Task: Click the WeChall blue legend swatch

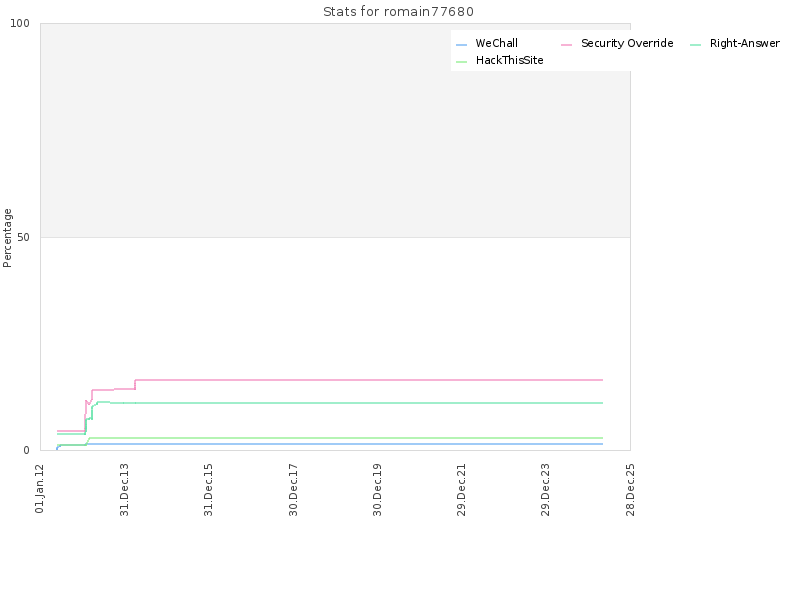Action: 461,45
